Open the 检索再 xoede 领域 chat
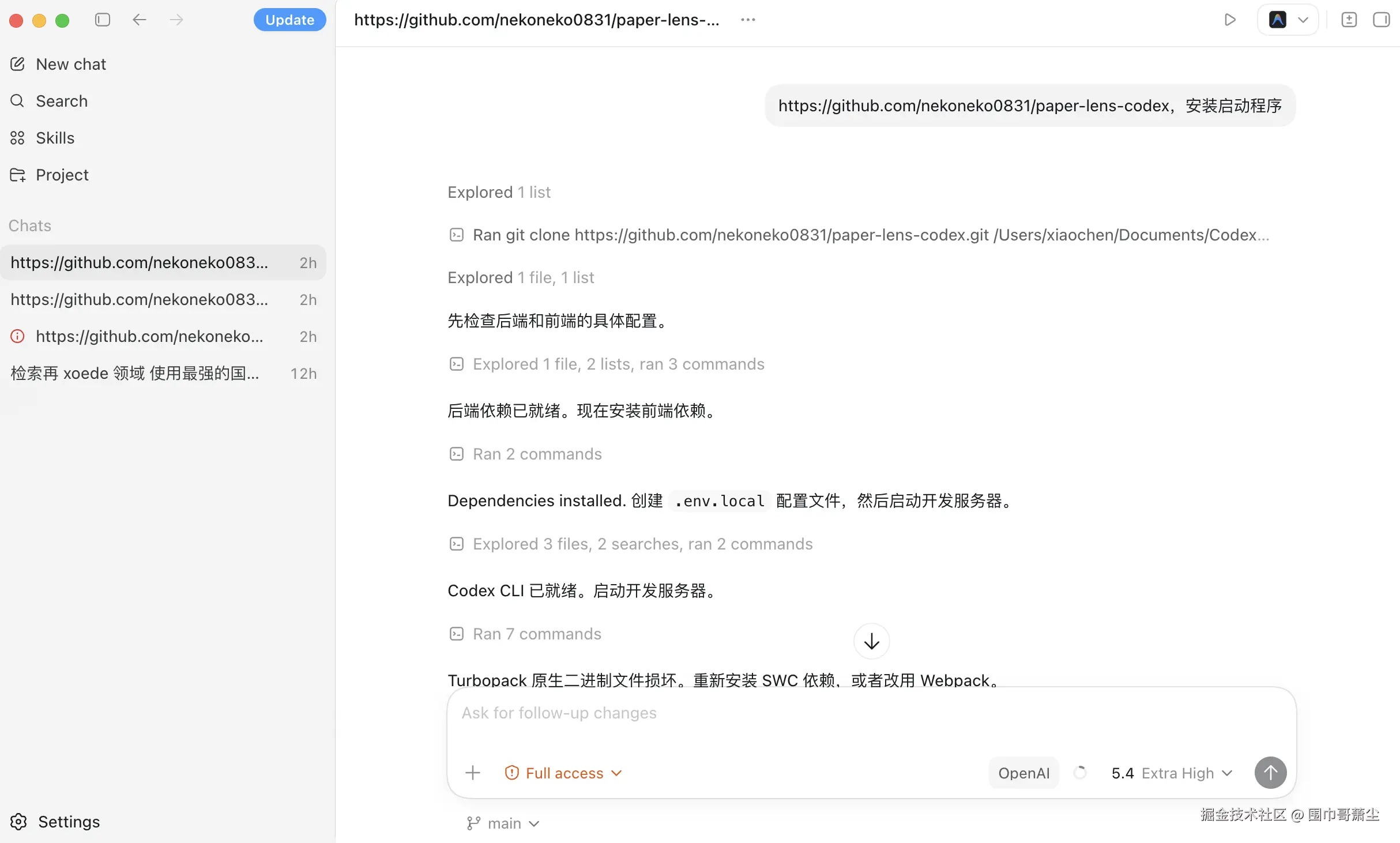The image size is (1400, 843). point(163,373)
